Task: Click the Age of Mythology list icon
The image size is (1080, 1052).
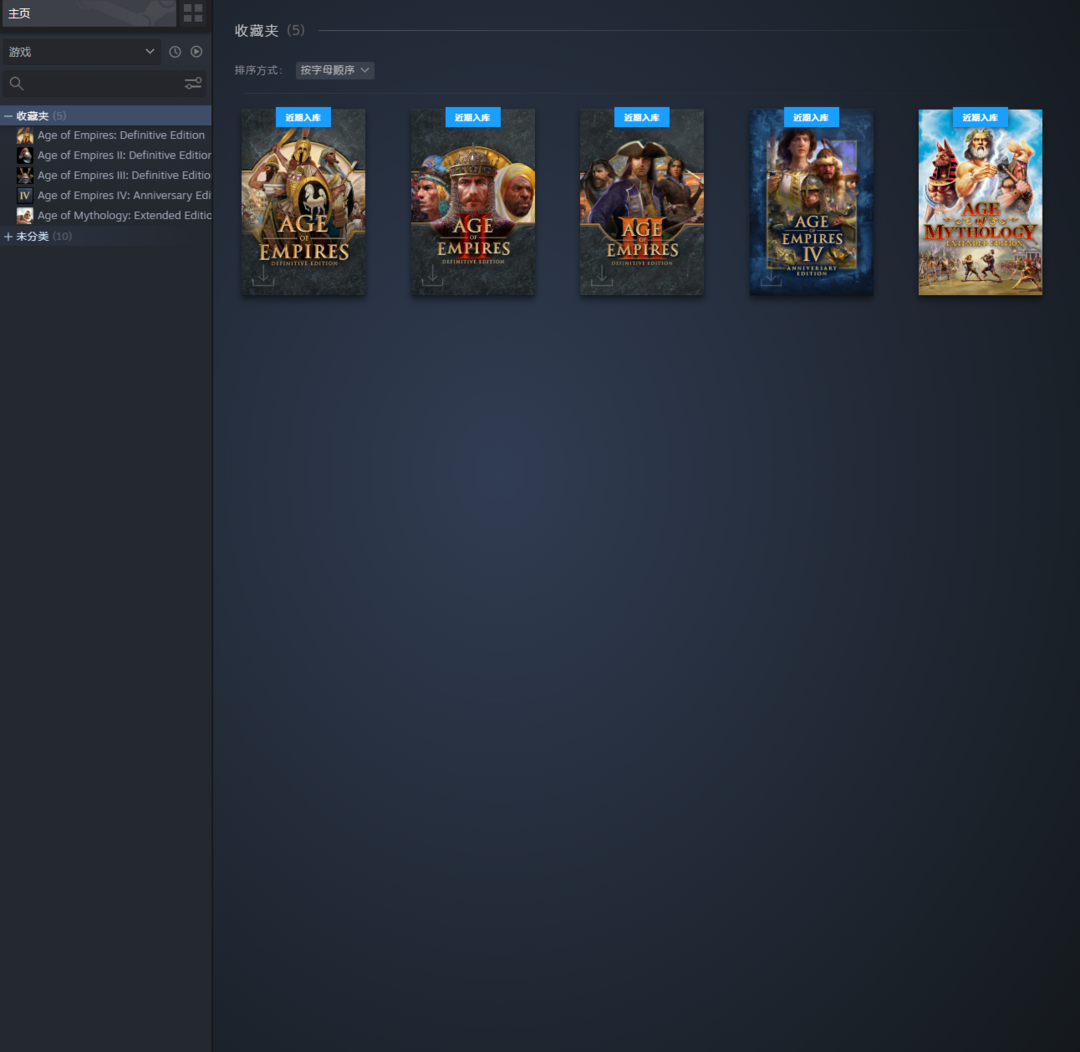Action: (x=25, y=216)
